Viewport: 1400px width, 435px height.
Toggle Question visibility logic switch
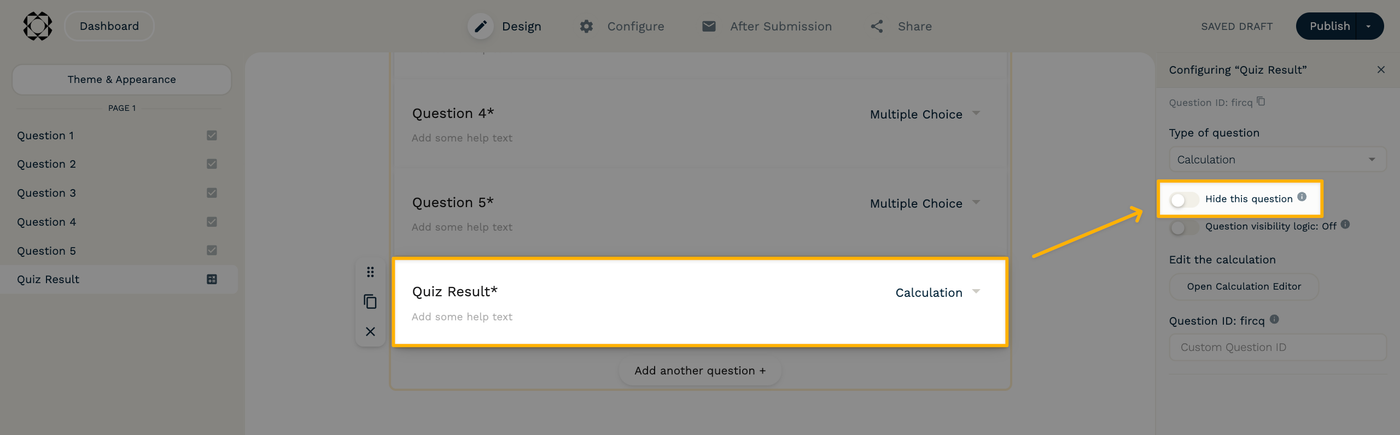[x=1184, y=227]
